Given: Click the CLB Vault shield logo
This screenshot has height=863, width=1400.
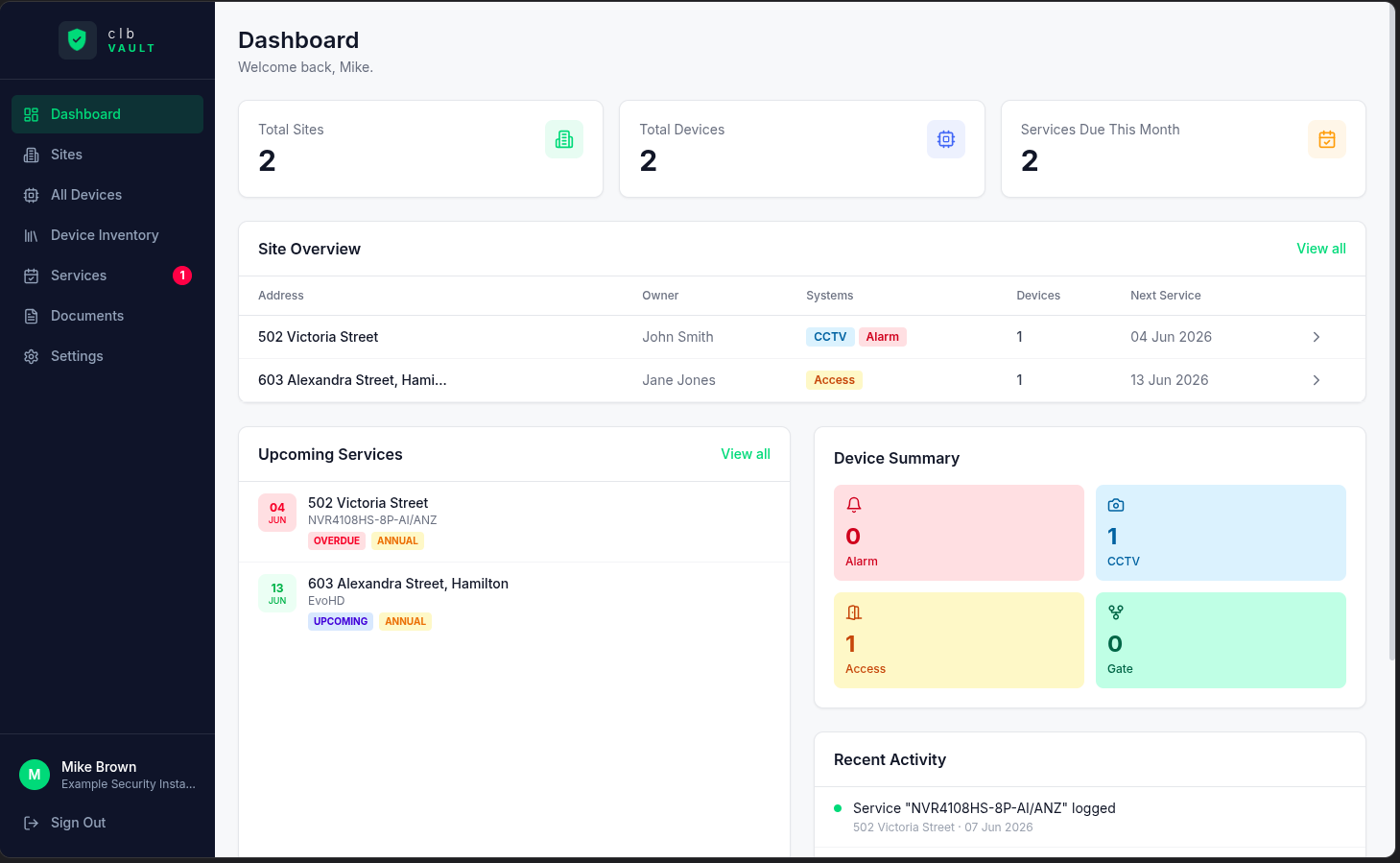Looking at the screenshot, I should (78, 40).
